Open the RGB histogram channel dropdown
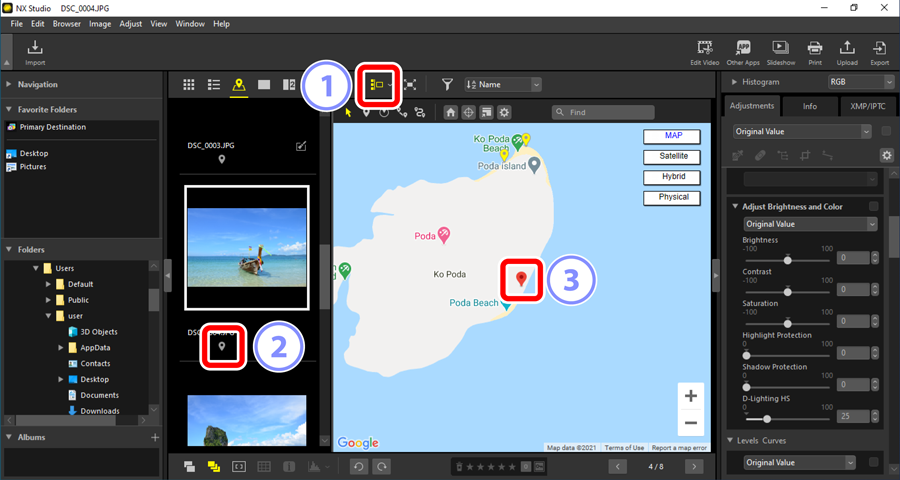 (x=861, y=82)
